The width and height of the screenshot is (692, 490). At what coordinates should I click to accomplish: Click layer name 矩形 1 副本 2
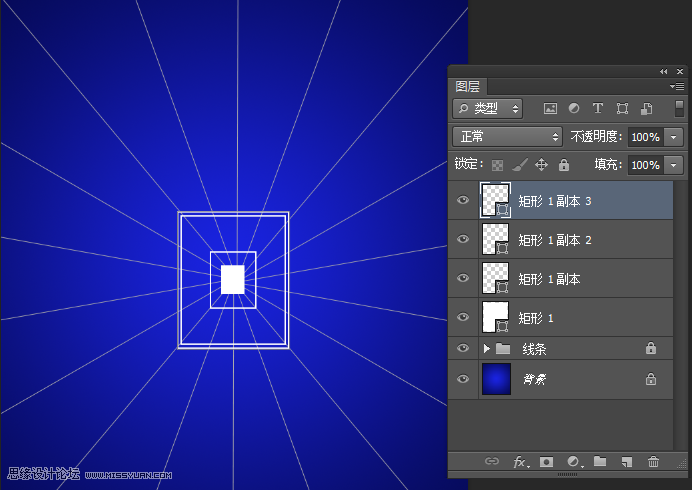[555, 240]
